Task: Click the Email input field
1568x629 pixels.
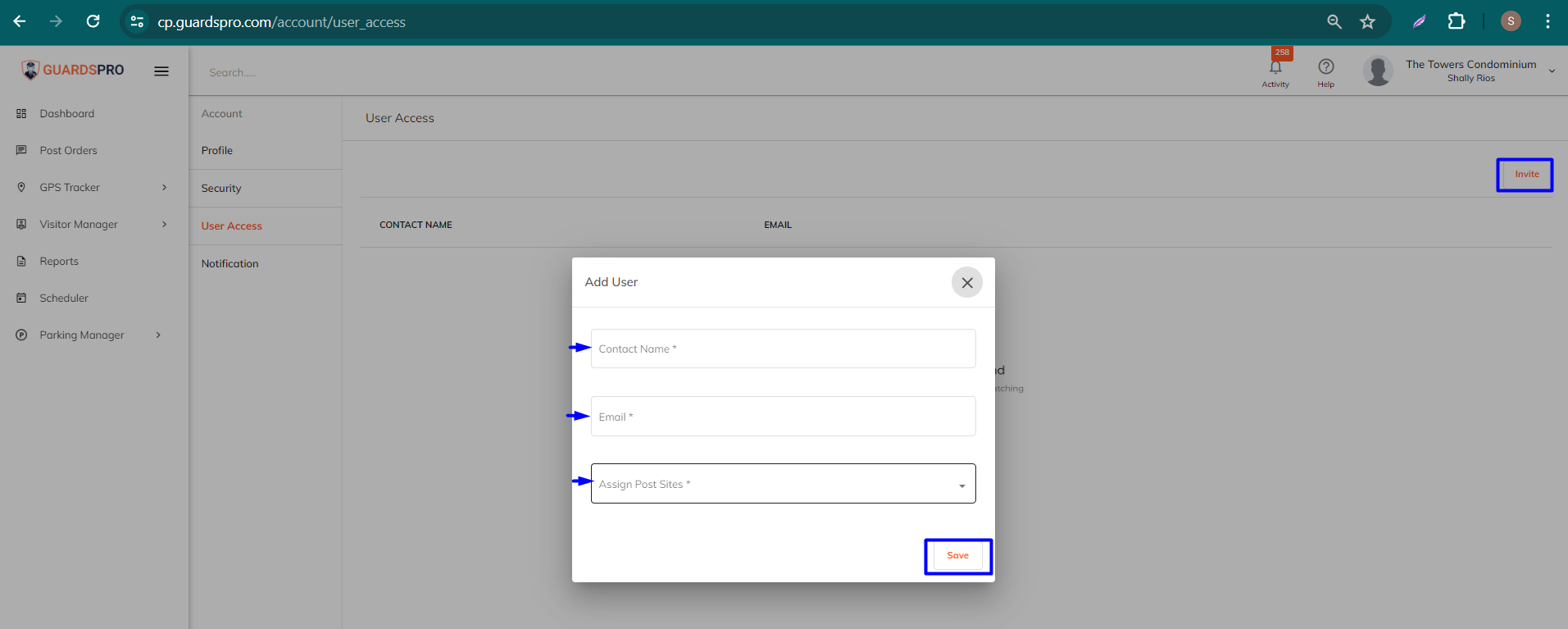Action: pos(783,417)
